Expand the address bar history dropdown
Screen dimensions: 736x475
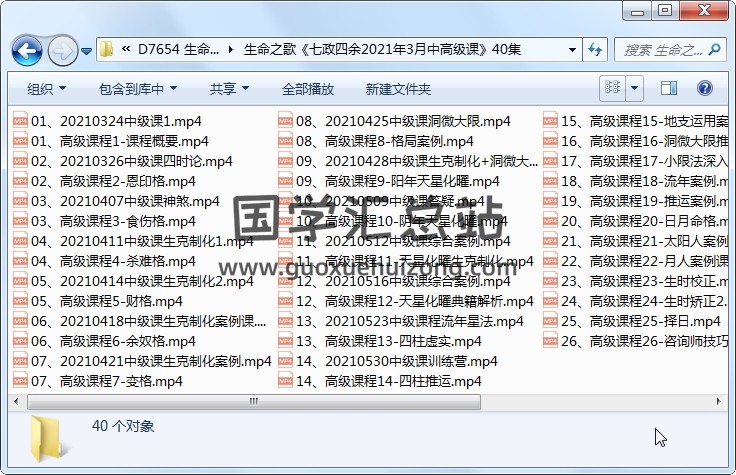point(572,50)
